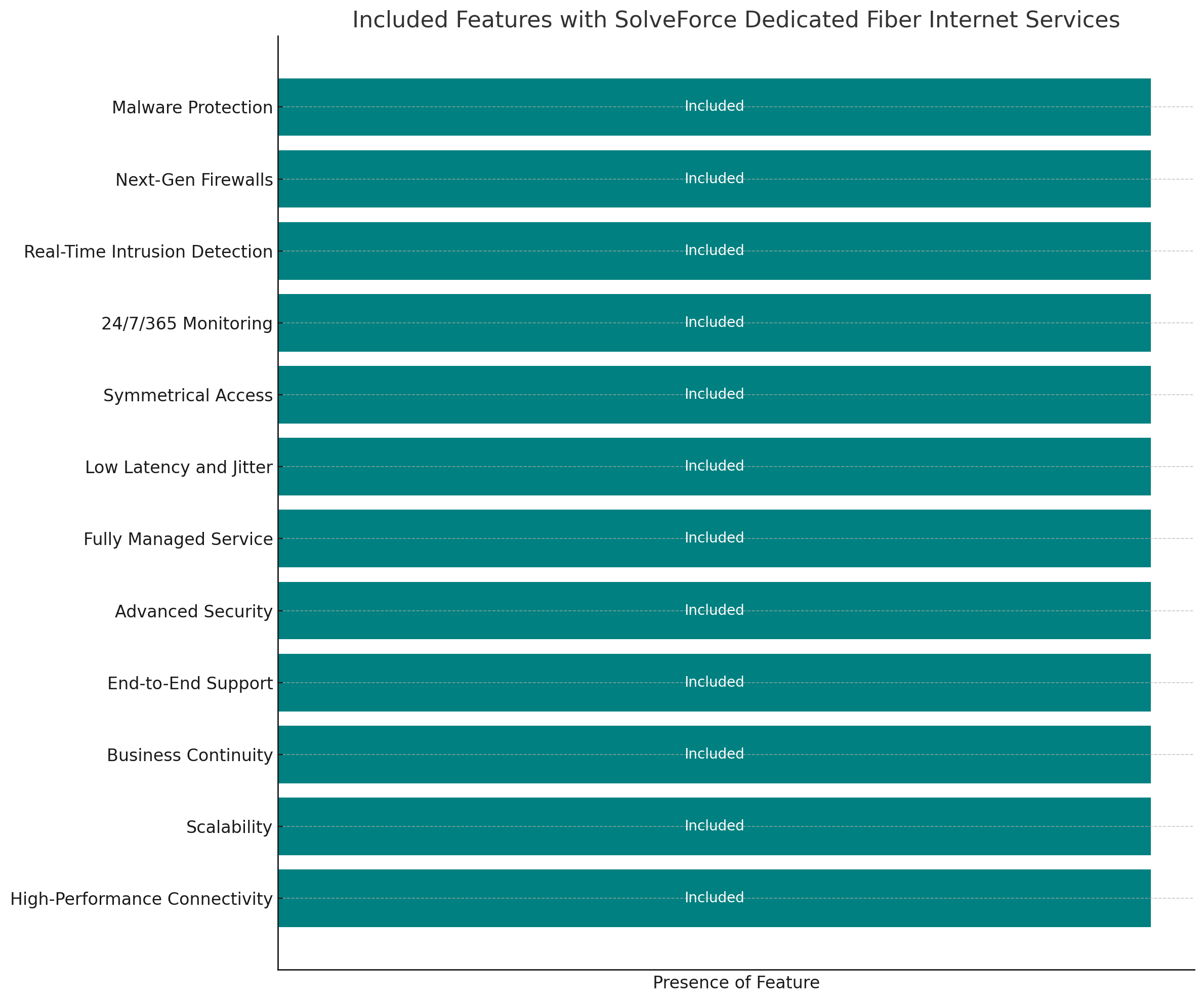Click the 'Presence of Feature' x-axis label
Screen dimensions: 1204x1002
tap(736, 982)
